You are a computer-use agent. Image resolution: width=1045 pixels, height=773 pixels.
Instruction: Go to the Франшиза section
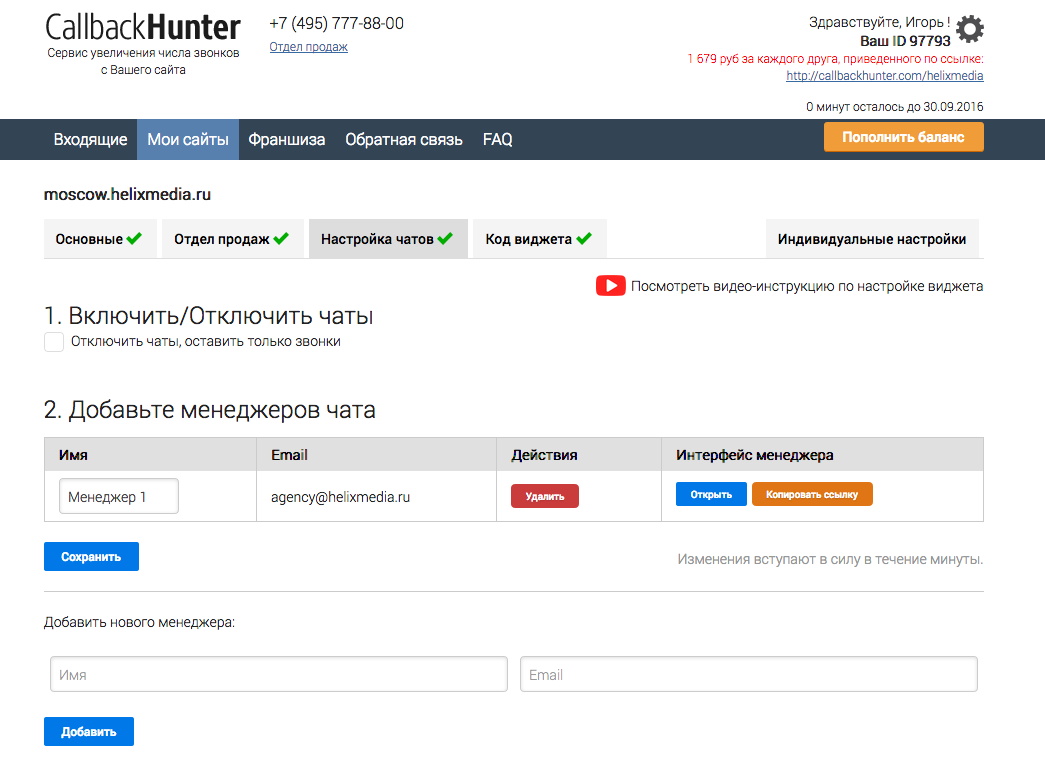coord(287,139)
